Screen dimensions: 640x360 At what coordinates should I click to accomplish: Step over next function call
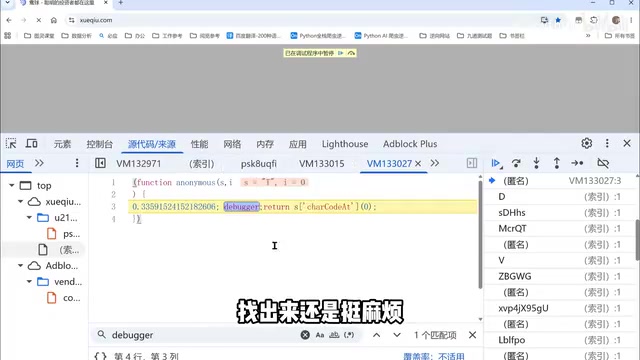516,163
